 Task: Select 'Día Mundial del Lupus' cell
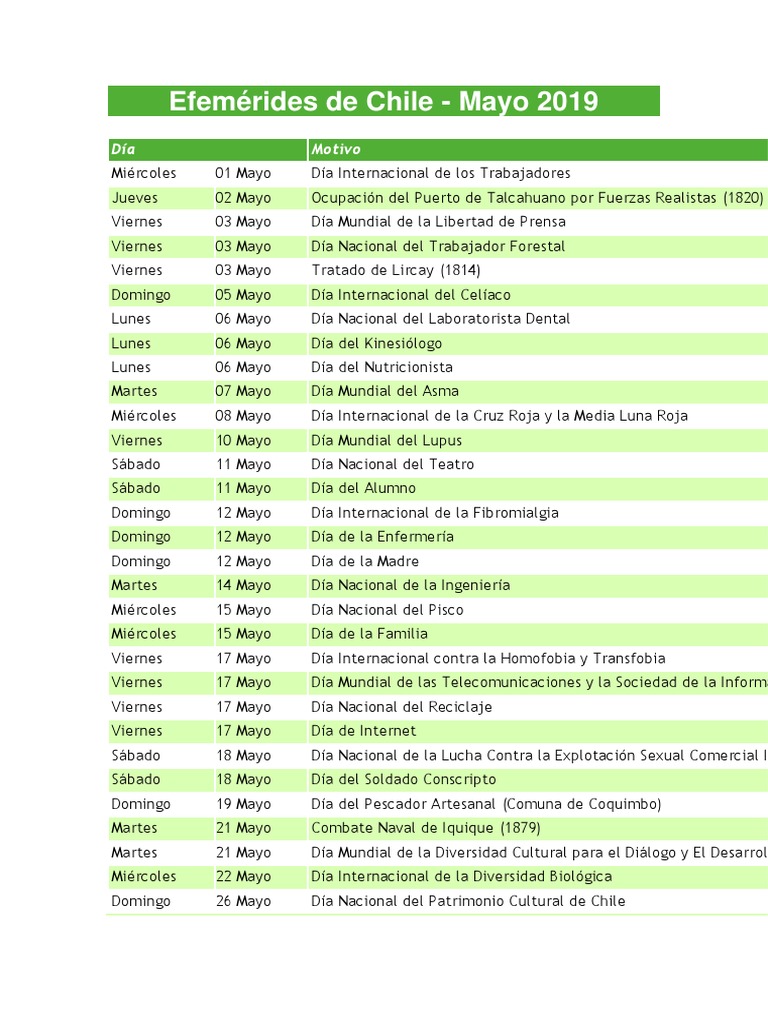click(x=387, y=441)
